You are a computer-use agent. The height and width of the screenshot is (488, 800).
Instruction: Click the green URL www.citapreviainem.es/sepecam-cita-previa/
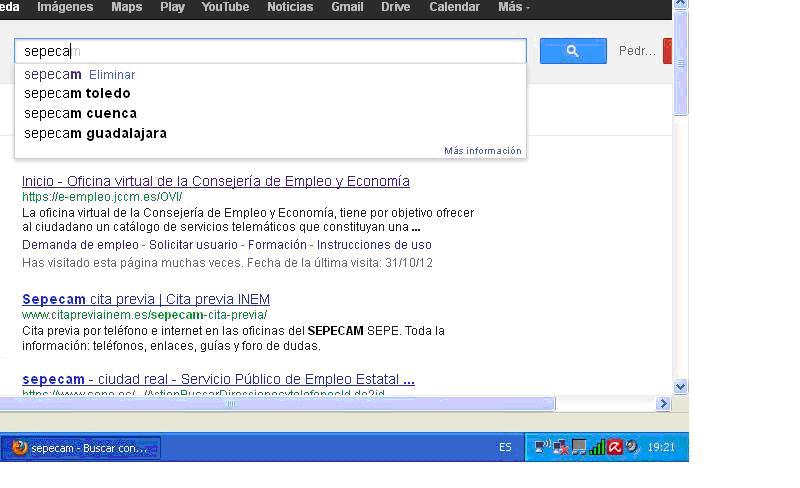tap(144, 315)
